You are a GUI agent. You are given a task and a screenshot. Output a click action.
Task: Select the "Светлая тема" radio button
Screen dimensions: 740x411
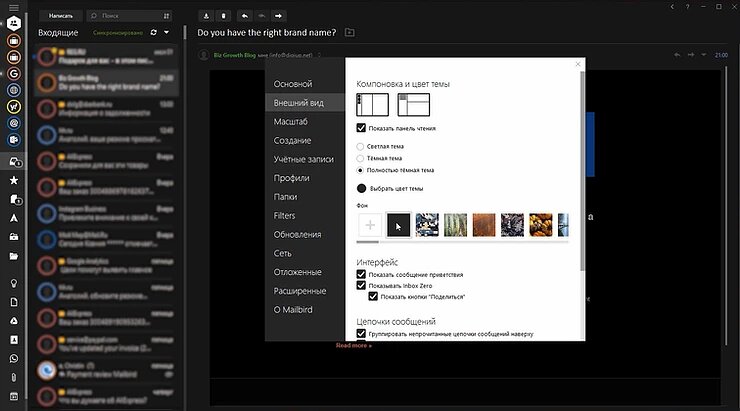pyautogui.click(x=360, y=146)
